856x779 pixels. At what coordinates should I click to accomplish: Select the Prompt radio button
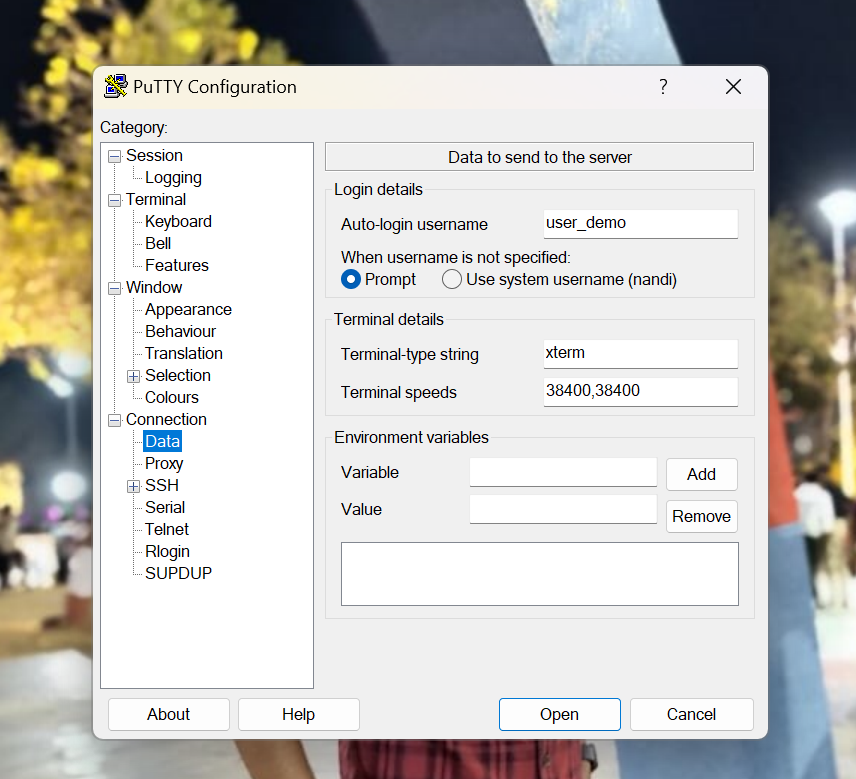[350, 280]
